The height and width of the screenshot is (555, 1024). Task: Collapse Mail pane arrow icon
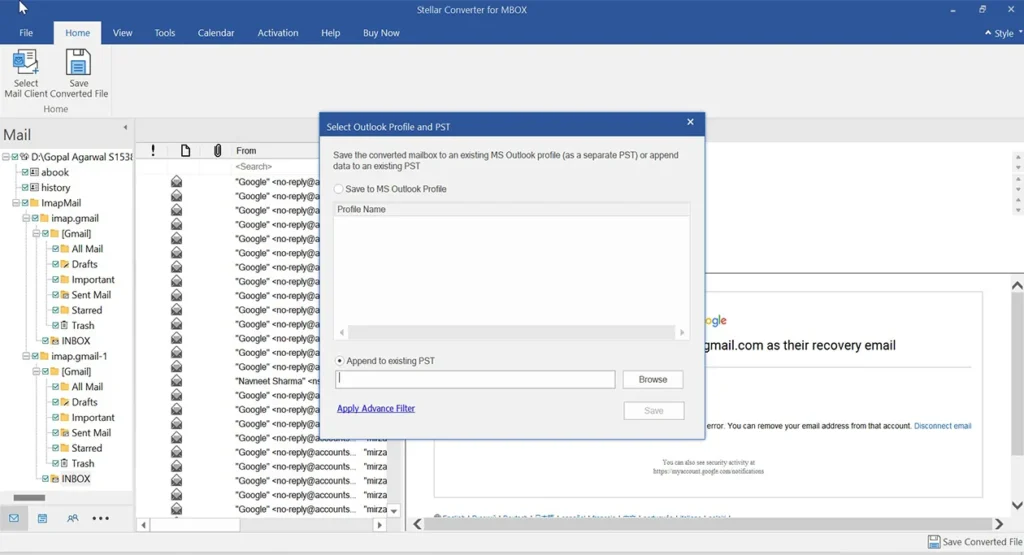point(125,127)
